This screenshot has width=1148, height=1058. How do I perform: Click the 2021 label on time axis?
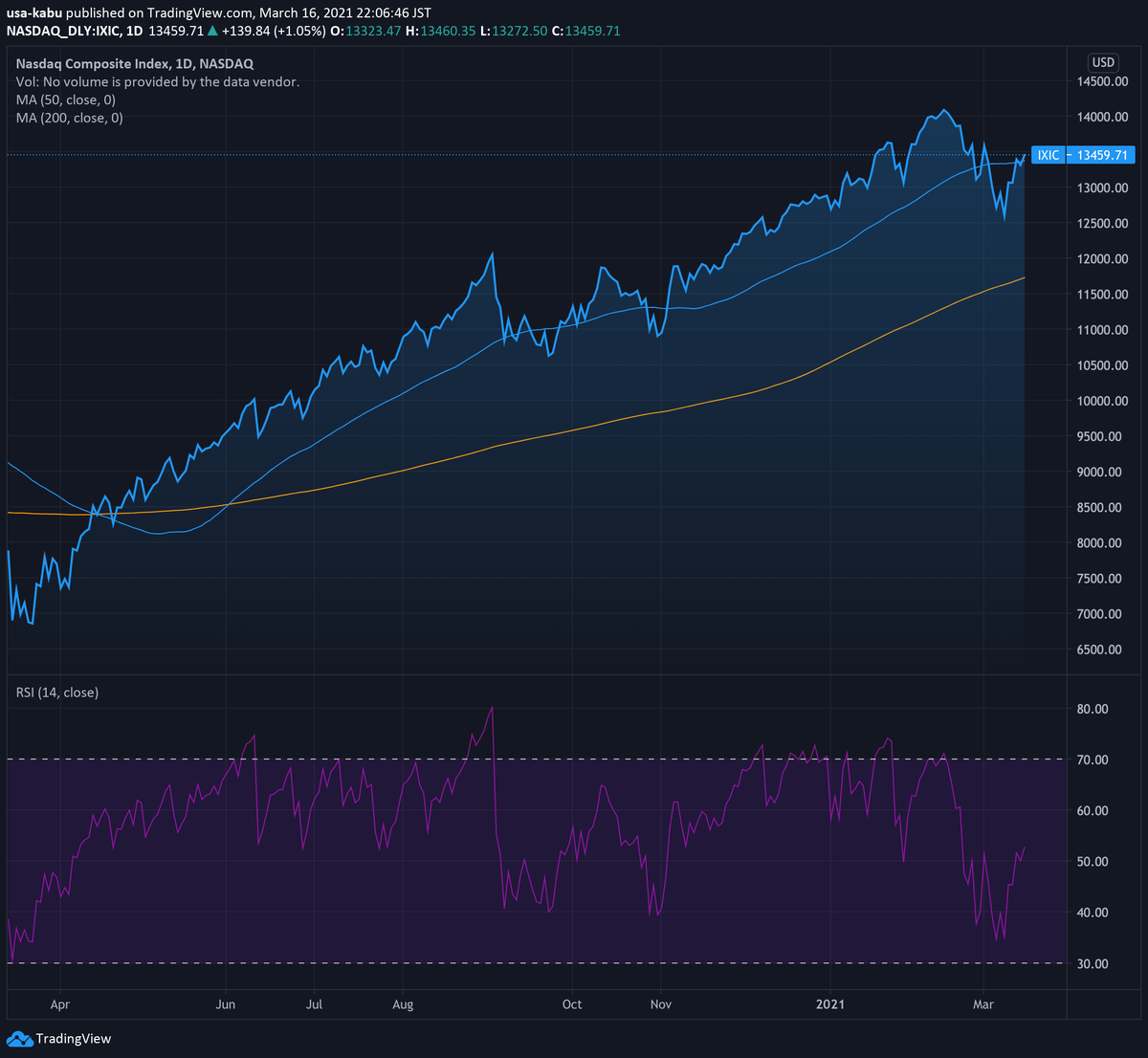(829, 1004)
